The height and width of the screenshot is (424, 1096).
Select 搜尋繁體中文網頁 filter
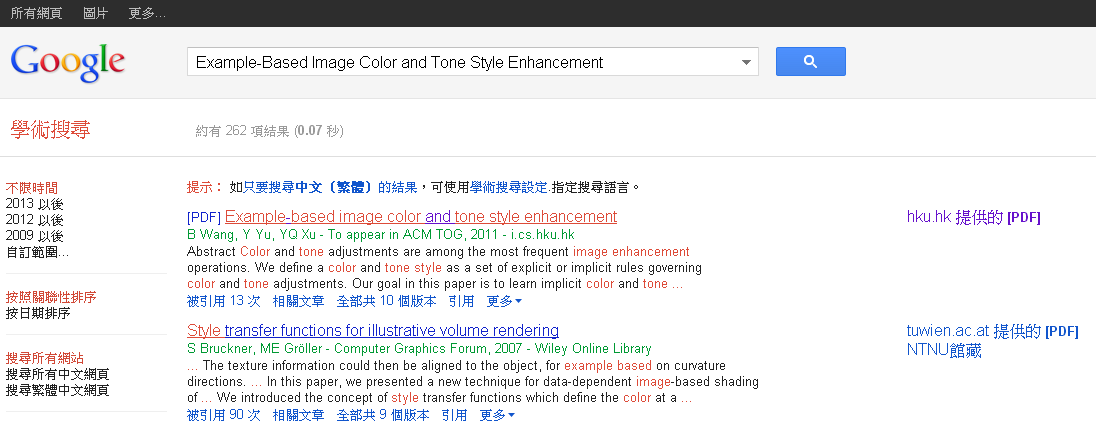pyautogui.click(x=57, y=390)
